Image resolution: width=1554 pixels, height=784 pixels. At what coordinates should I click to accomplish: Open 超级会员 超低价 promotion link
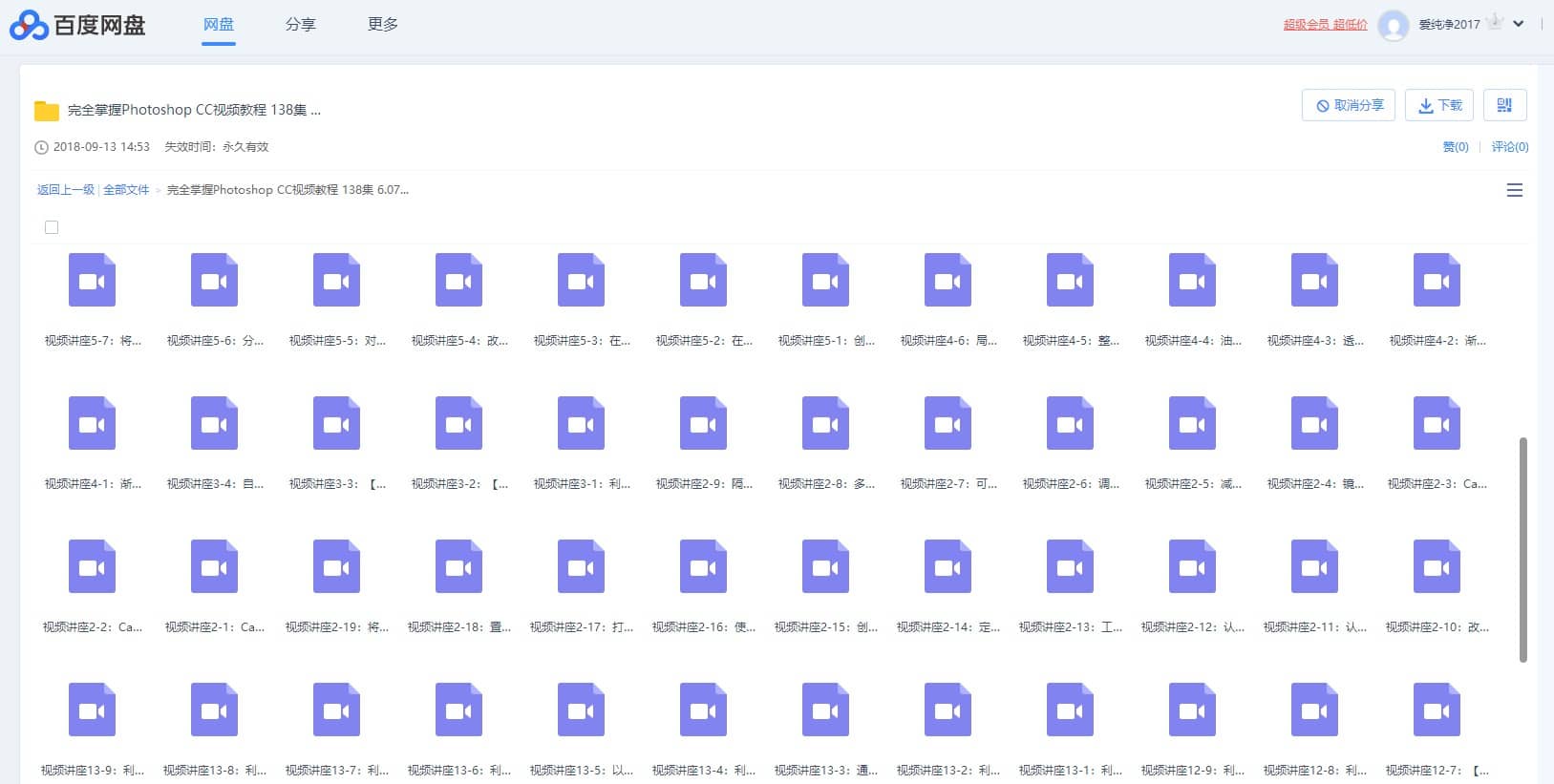point(1325,25)
